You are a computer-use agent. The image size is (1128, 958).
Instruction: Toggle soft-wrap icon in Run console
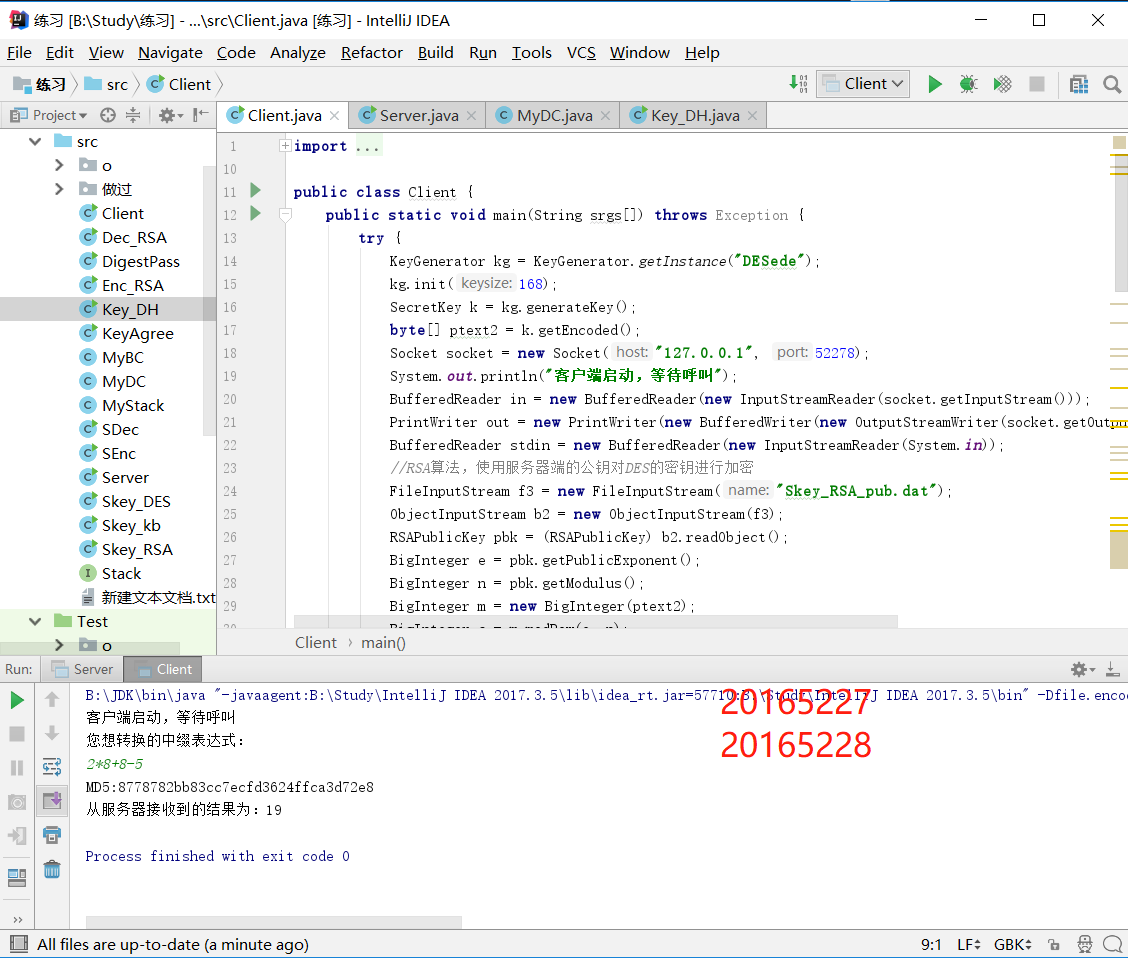click(x=52, y=767)
